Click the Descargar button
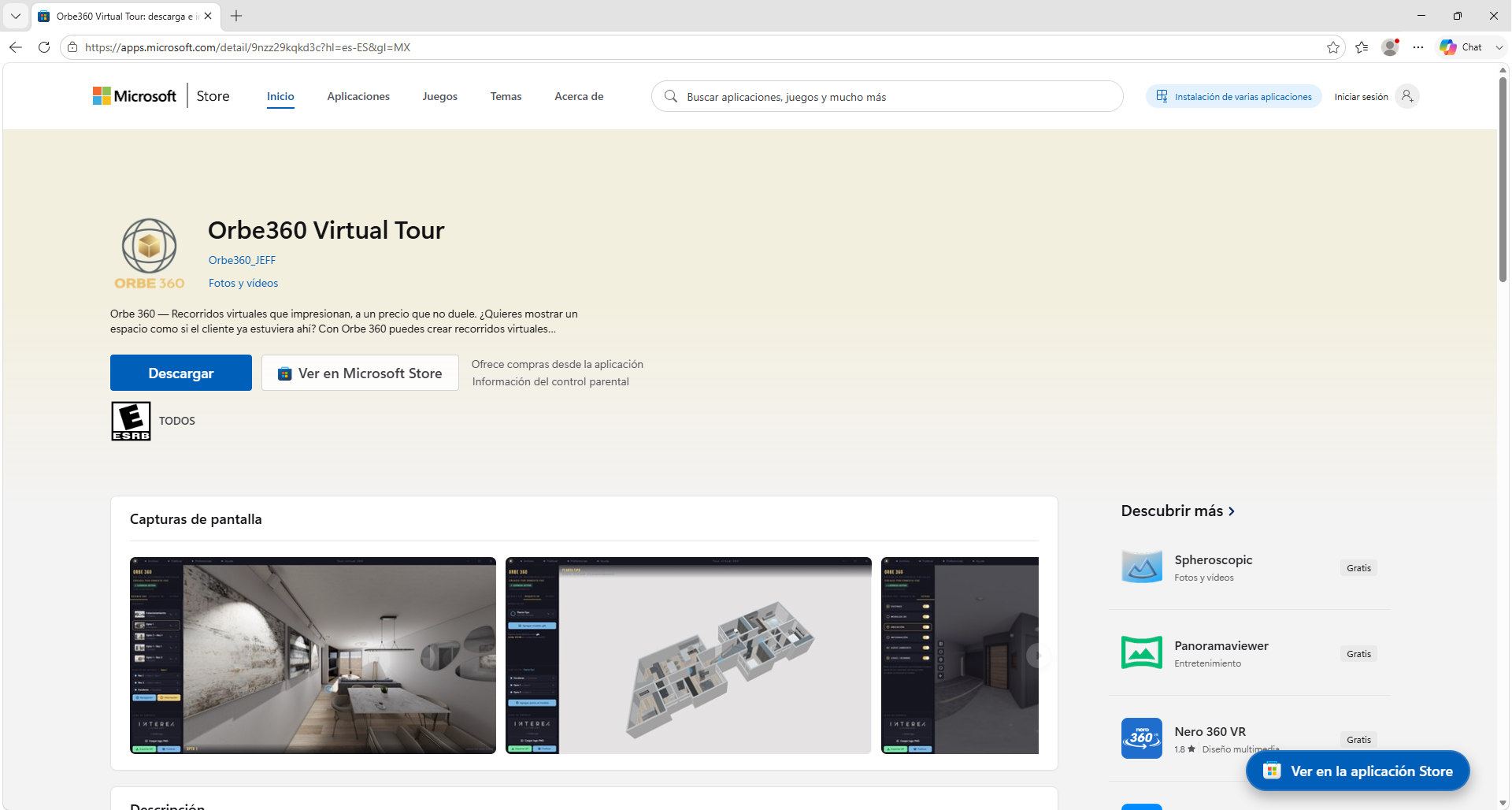The image size is (1512, 810). click(181, 373)
